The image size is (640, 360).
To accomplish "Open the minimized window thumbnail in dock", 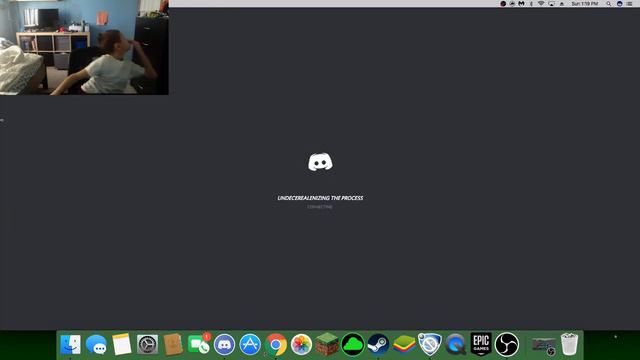I will pos(544,345).
